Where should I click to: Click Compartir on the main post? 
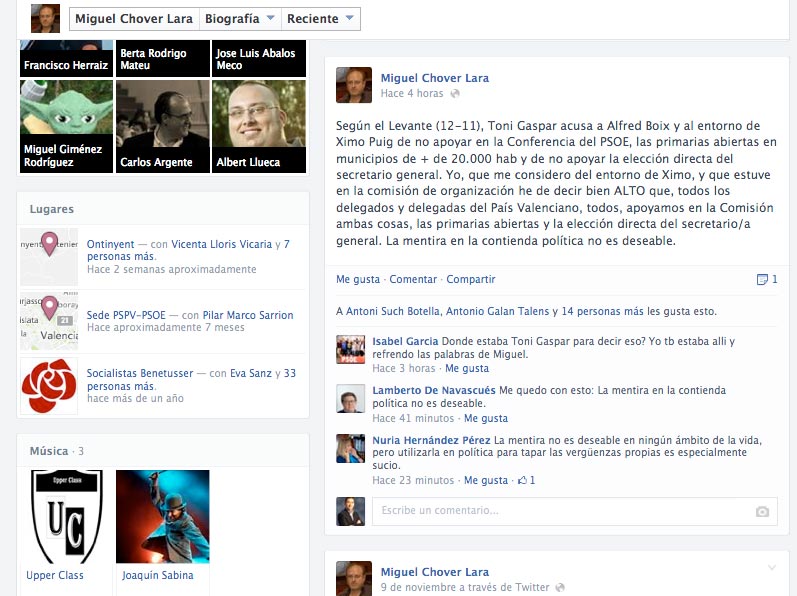tap(471, 279)
